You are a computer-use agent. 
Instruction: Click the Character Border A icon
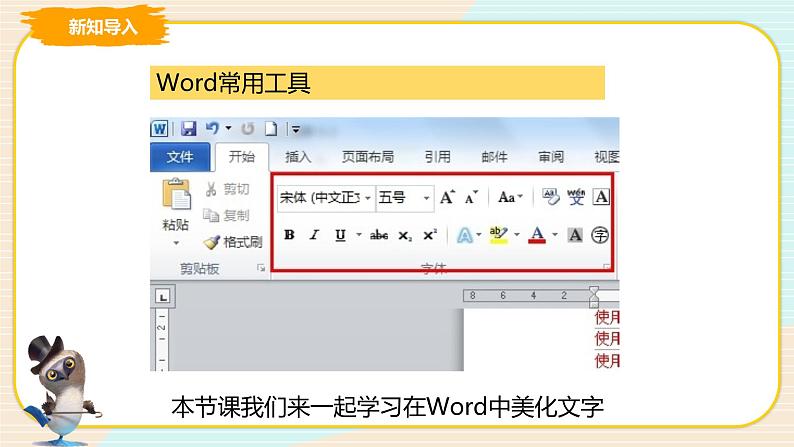point(601,197)
